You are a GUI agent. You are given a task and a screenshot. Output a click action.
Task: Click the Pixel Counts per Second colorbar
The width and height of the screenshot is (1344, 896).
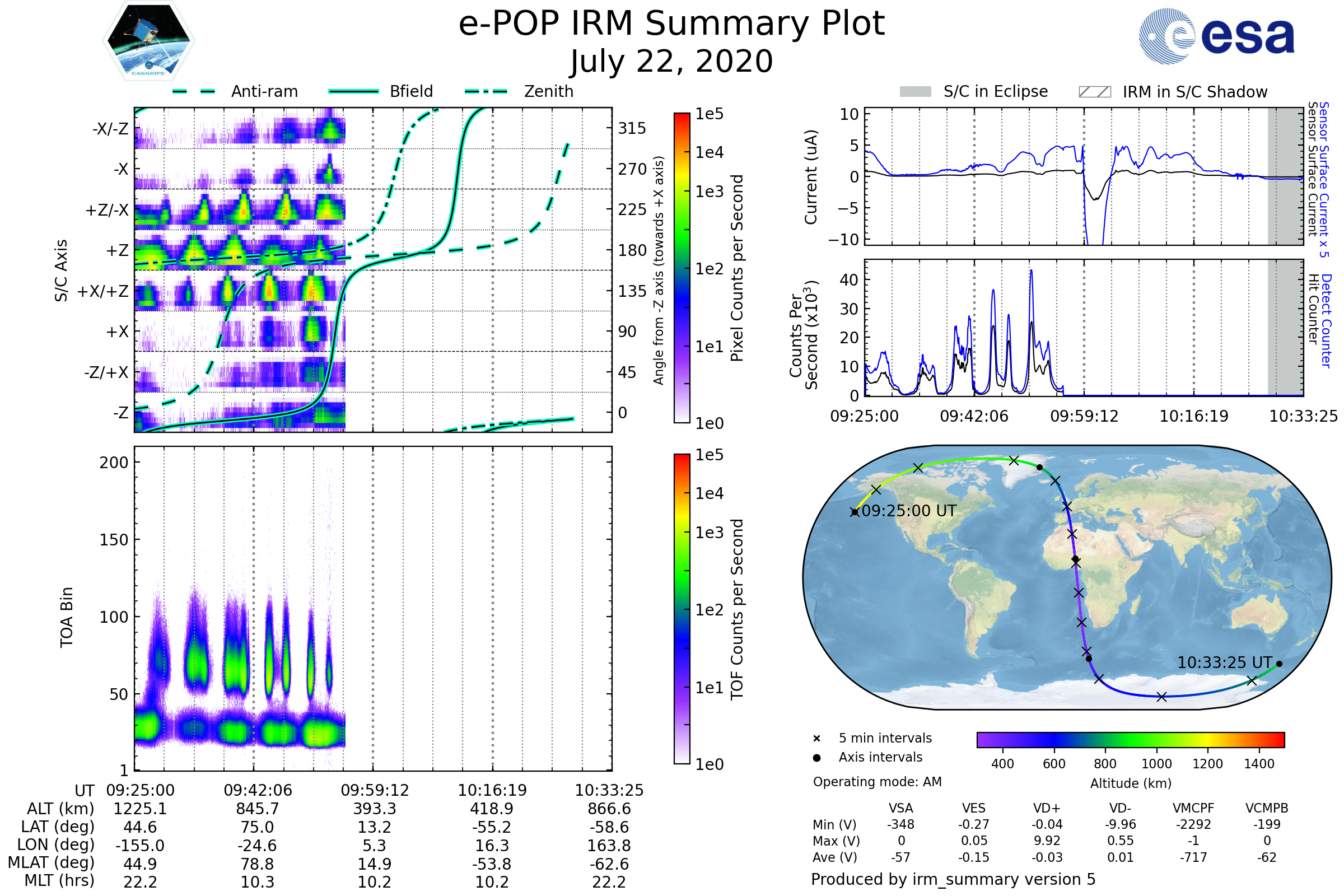tap(682, 269)
